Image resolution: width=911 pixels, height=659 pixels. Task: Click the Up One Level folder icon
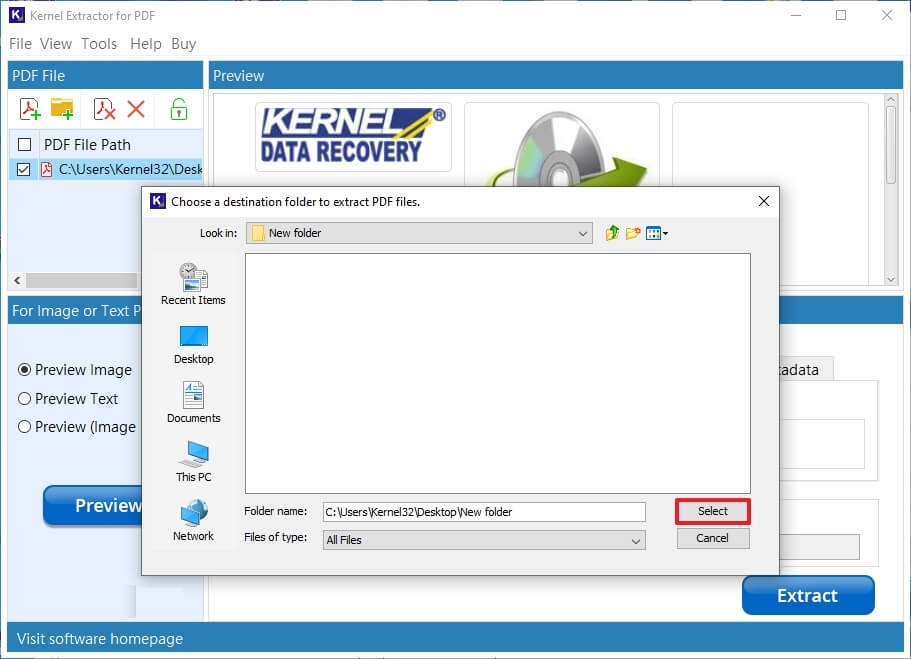pyautogui.click(x=612, y=233)
